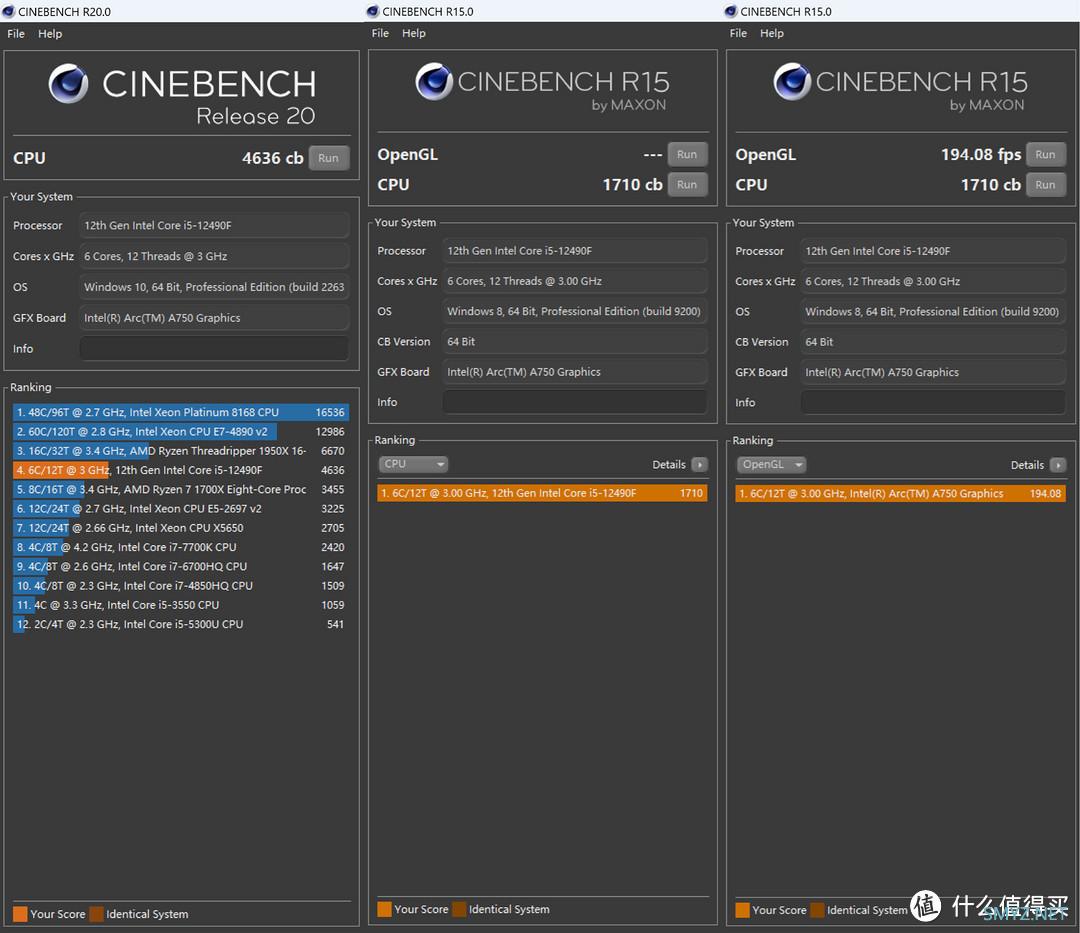Open the File menu in Cinebench R20 window
This screenshot has height=933, width=1080.
[16, 34]
